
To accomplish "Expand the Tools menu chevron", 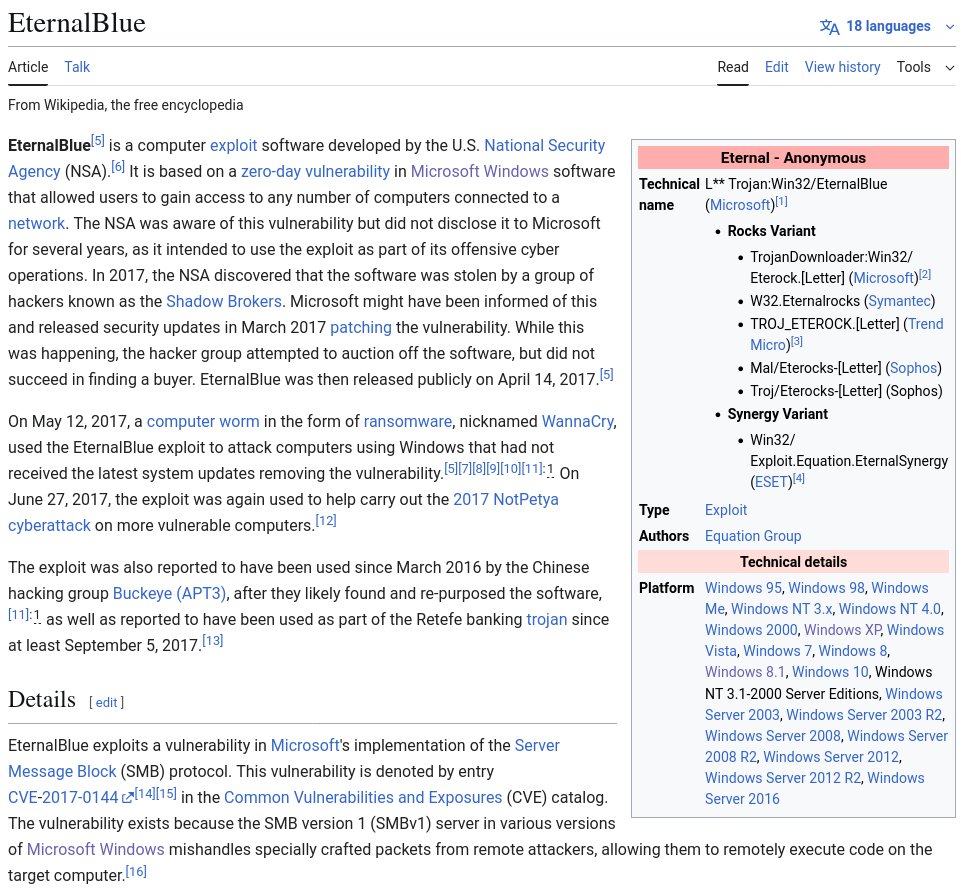I will tap(949, 67).
